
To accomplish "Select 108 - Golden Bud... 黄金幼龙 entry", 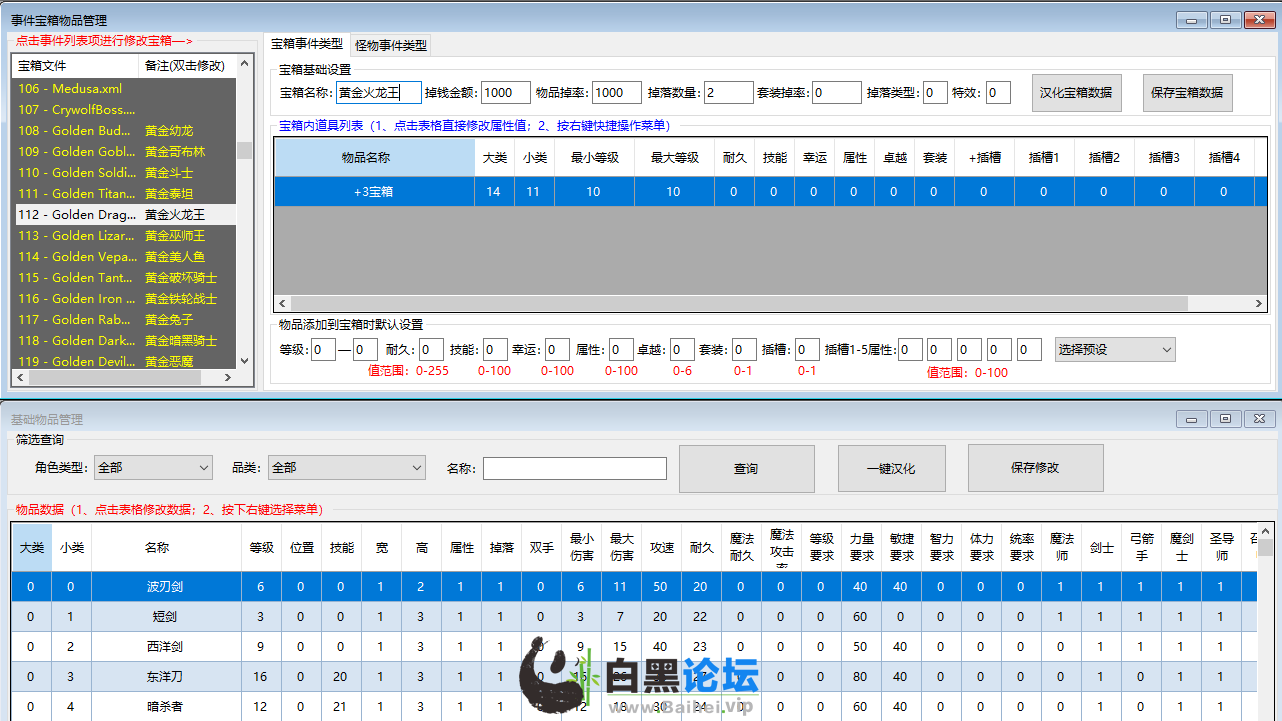I will (125, 131).
